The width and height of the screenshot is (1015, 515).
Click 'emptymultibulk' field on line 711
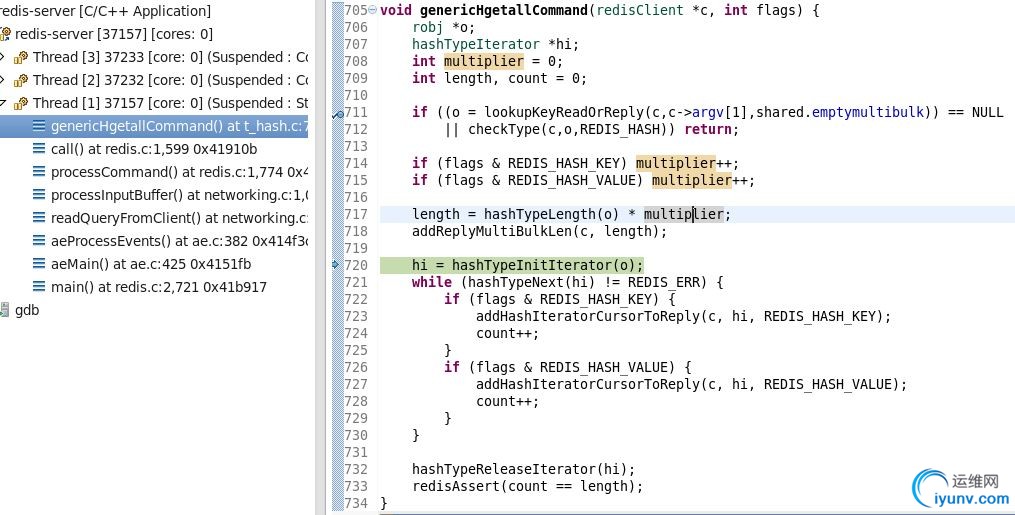tap(868, 112)
